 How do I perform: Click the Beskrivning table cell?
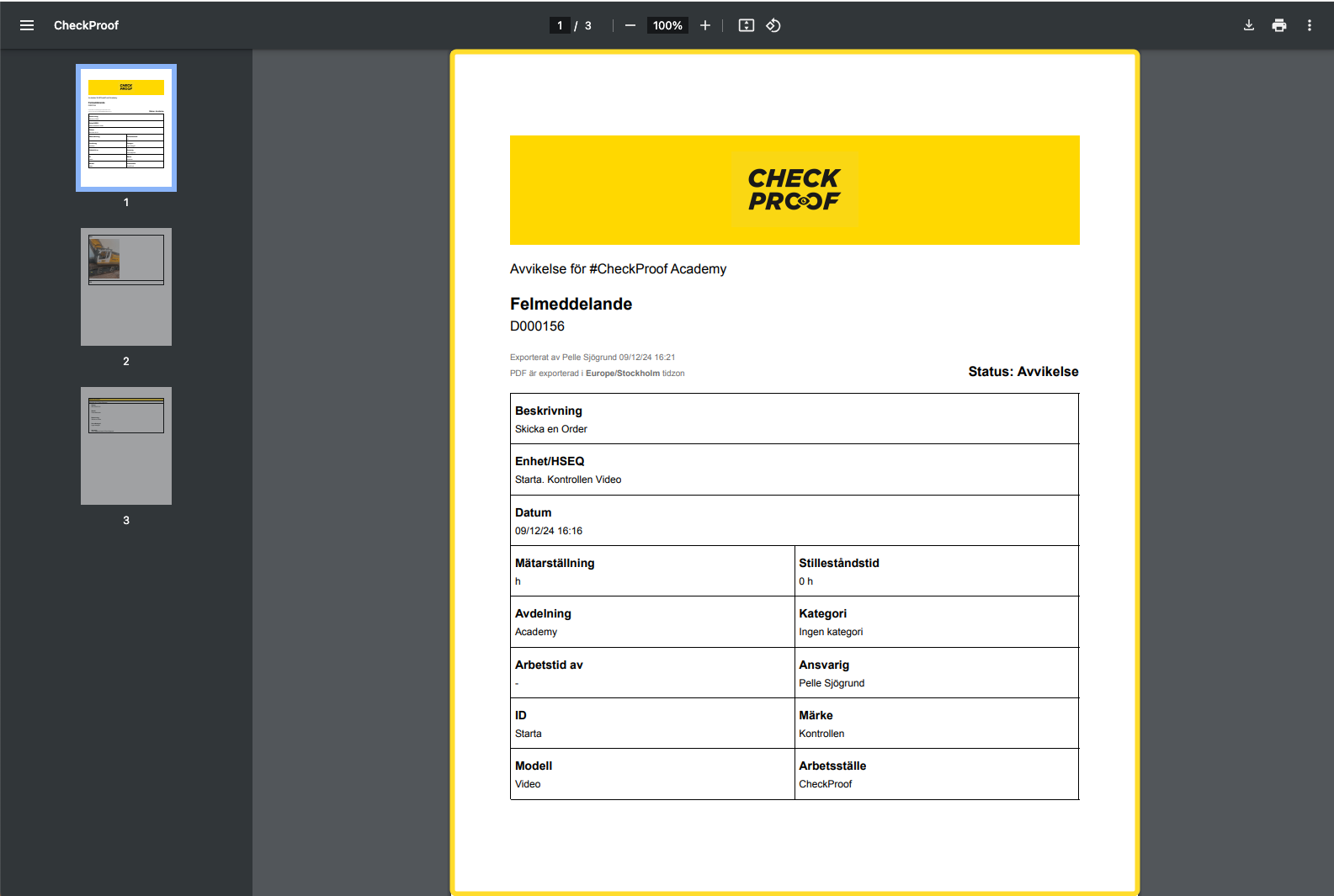pos(794,419)
